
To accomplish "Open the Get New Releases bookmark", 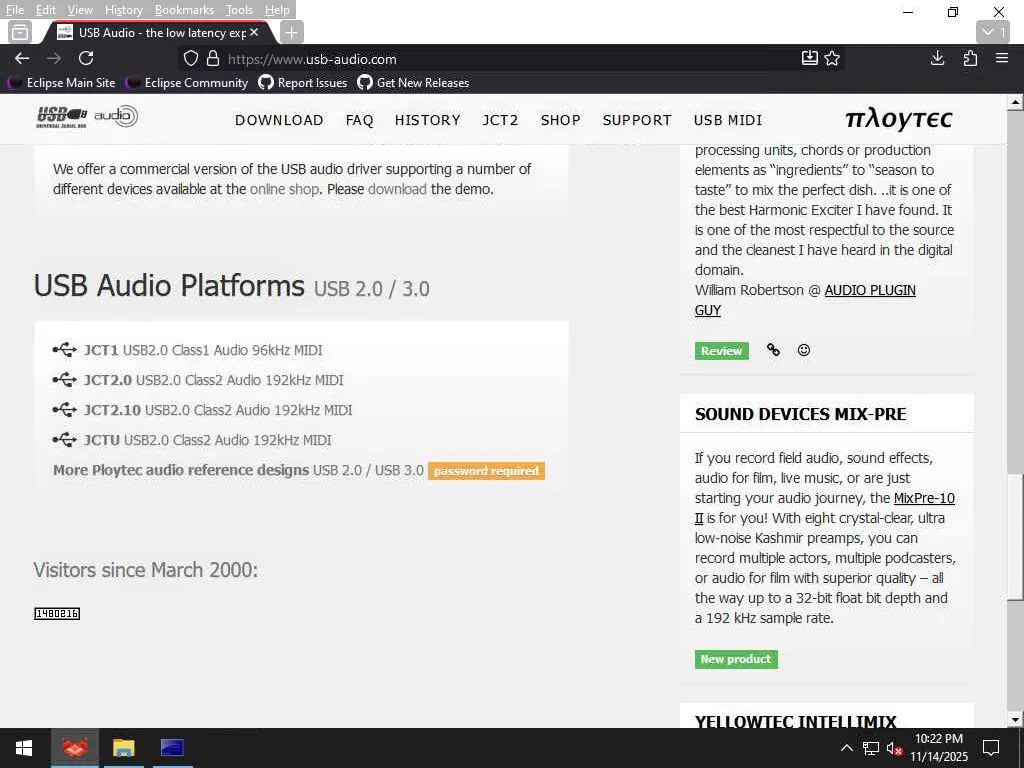I will [x=413, y=83].
